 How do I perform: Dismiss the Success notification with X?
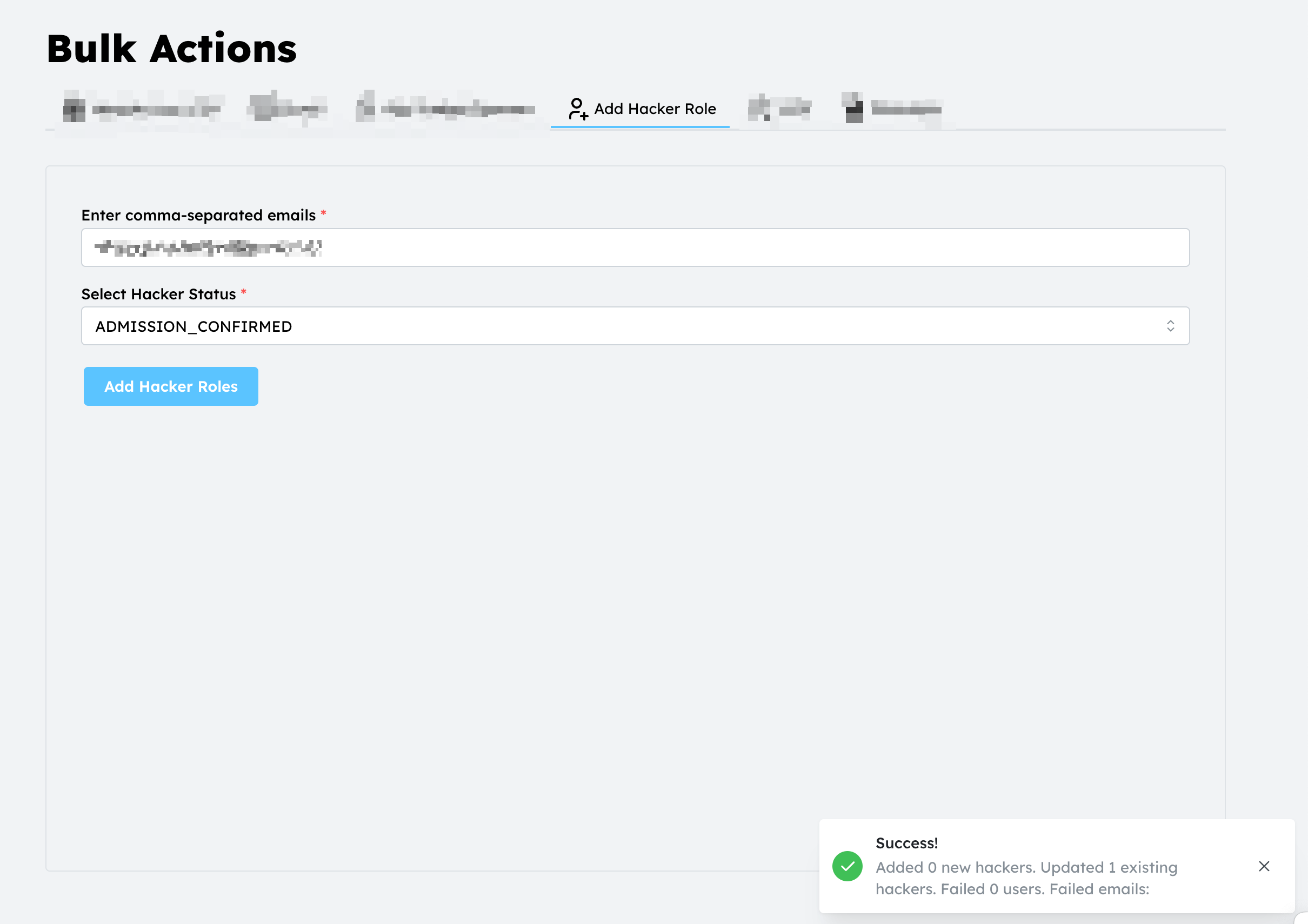[1264, 866]
